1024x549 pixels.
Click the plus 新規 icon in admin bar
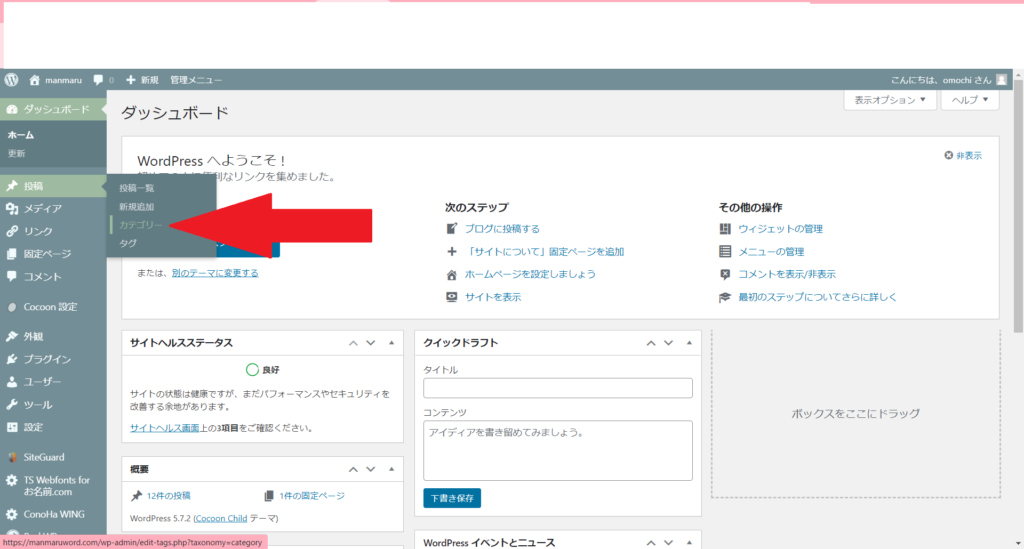(131, 80)
